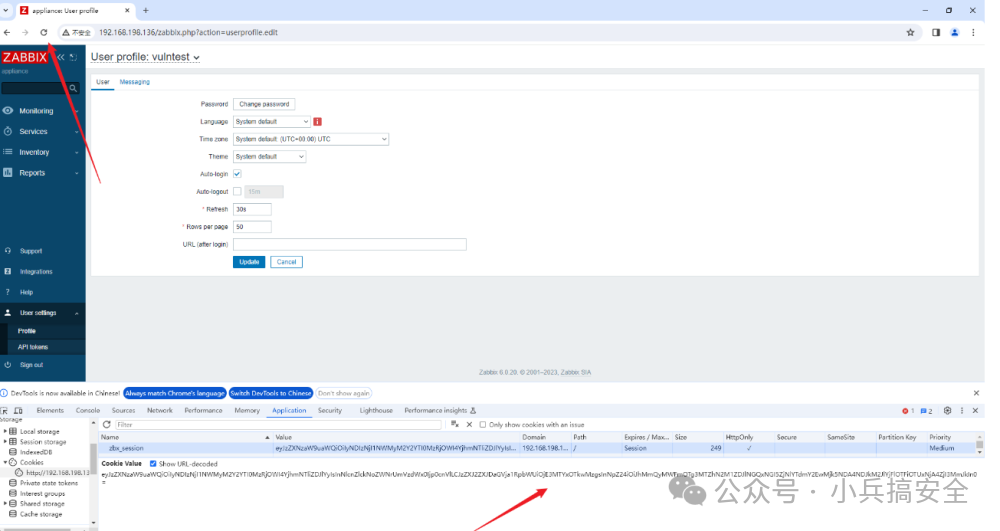Click the sidebar search magnifier icon
The height and width of the screenshot is (531, 1000).
coord(73,89)
